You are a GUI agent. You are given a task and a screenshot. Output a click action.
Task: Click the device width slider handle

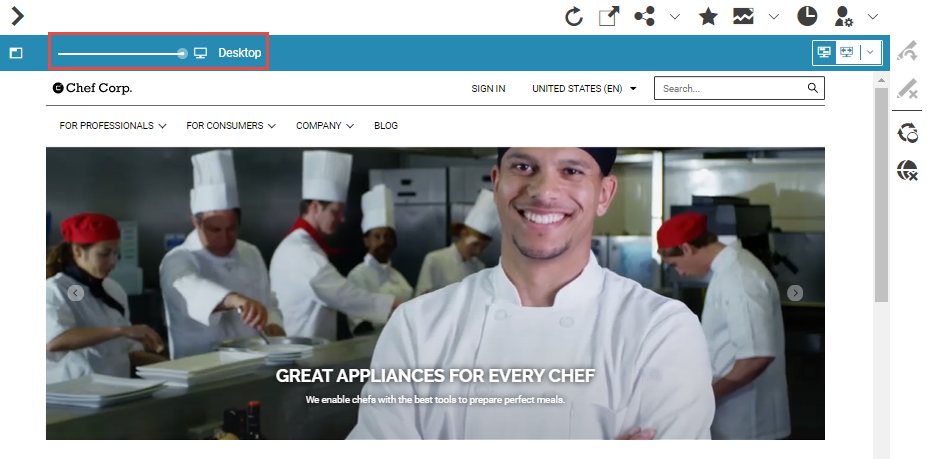click(182, 53)
